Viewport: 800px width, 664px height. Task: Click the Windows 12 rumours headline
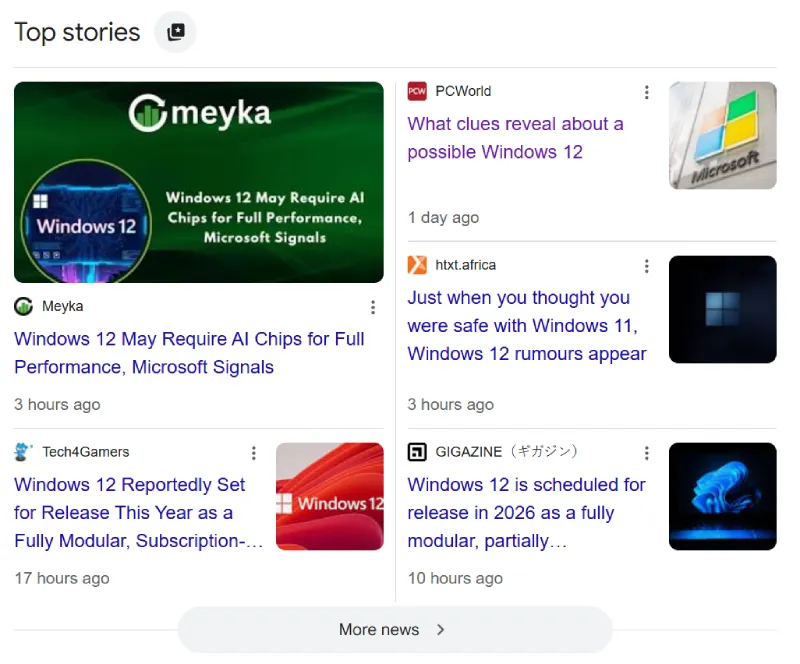point(527,325)
